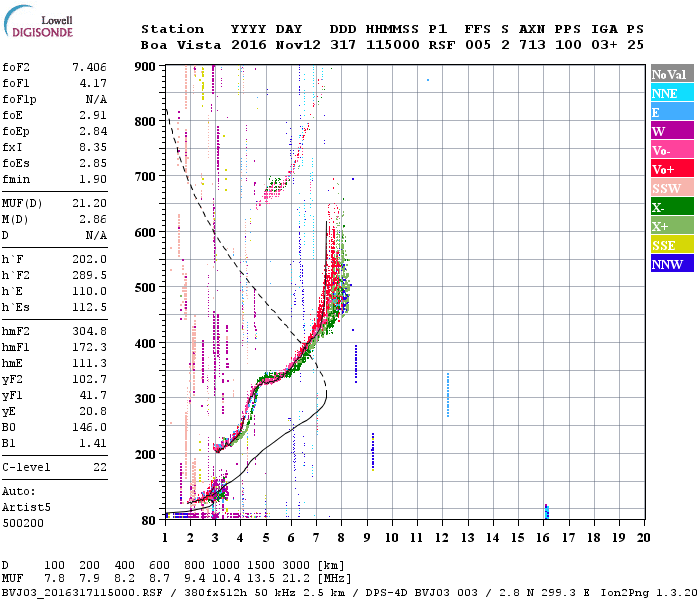Click the D 3000 distance table value
700x600 pixels.
[296, 566]
